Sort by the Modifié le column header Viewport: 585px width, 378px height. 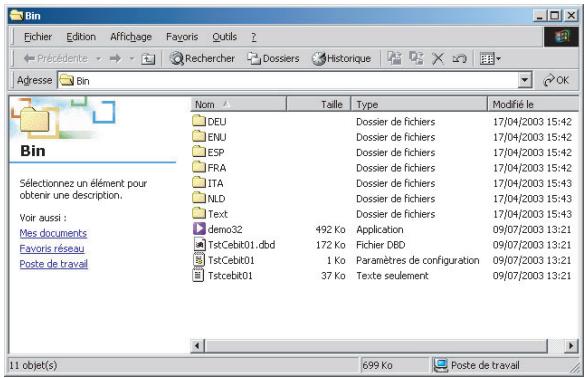pyautogui.click(x=533, y=104)
